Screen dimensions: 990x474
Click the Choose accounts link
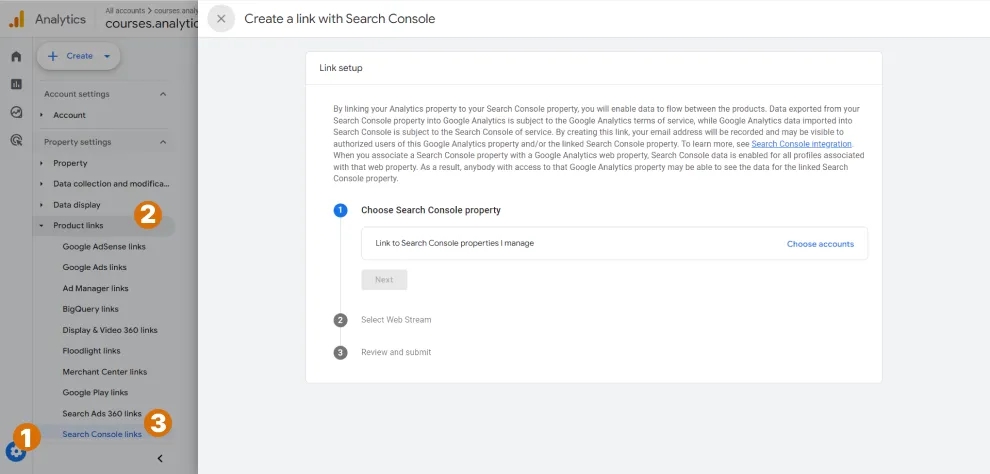[820, 244]
